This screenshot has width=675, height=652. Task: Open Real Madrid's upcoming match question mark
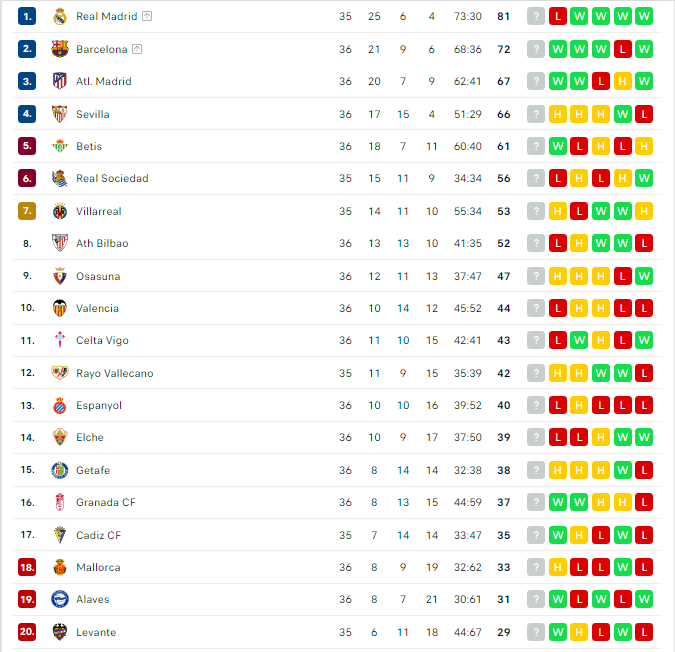(x=536, y=16)
